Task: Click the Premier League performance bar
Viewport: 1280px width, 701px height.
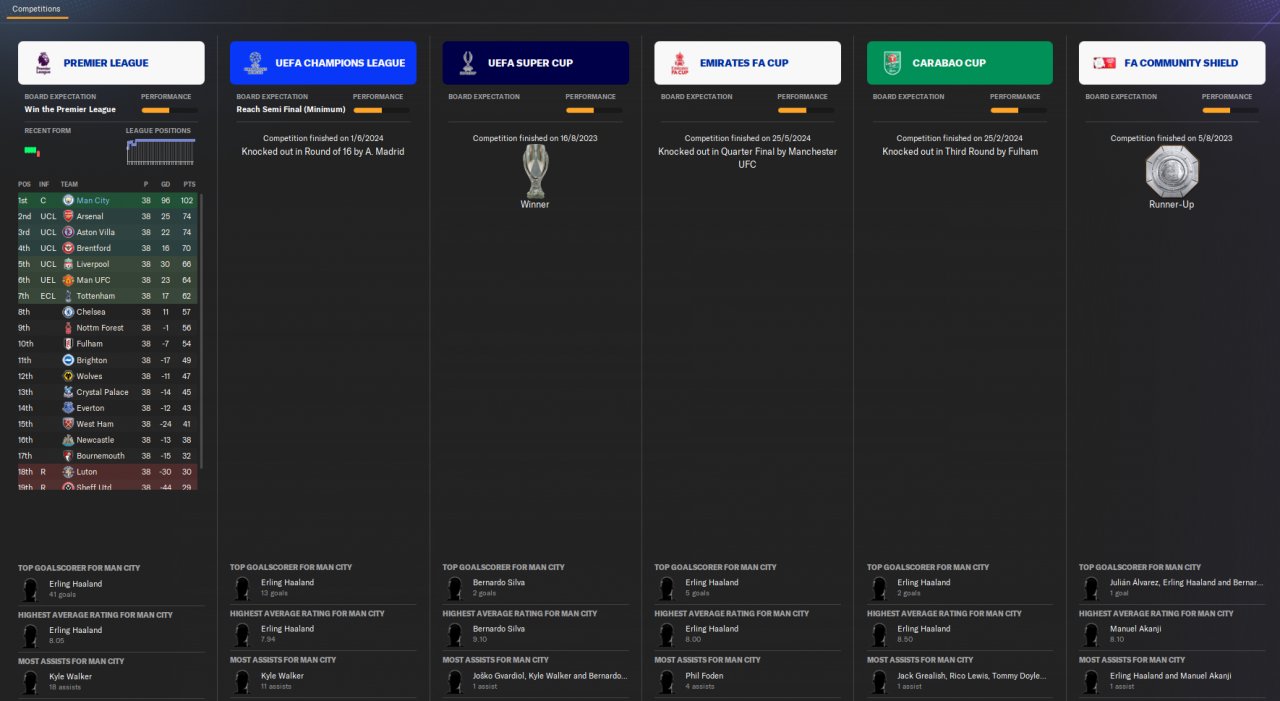Action: coord(169,110)
